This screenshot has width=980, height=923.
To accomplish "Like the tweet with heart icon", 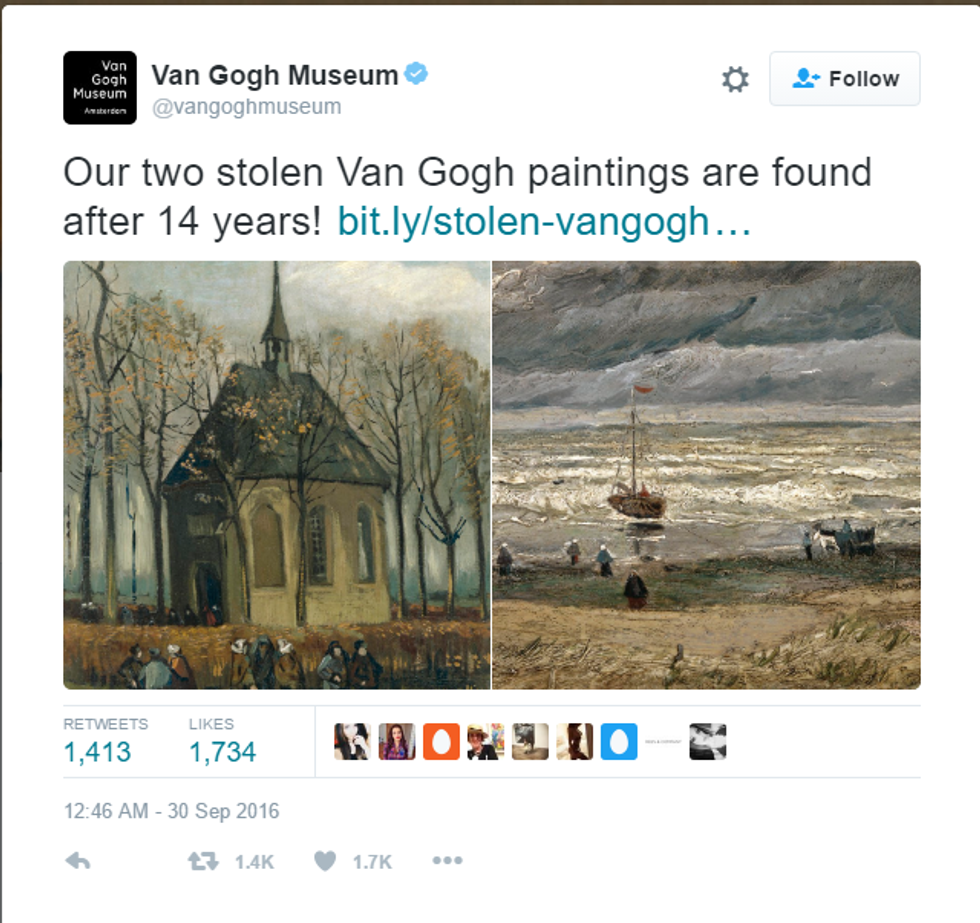I will click(x=325, y=861).
